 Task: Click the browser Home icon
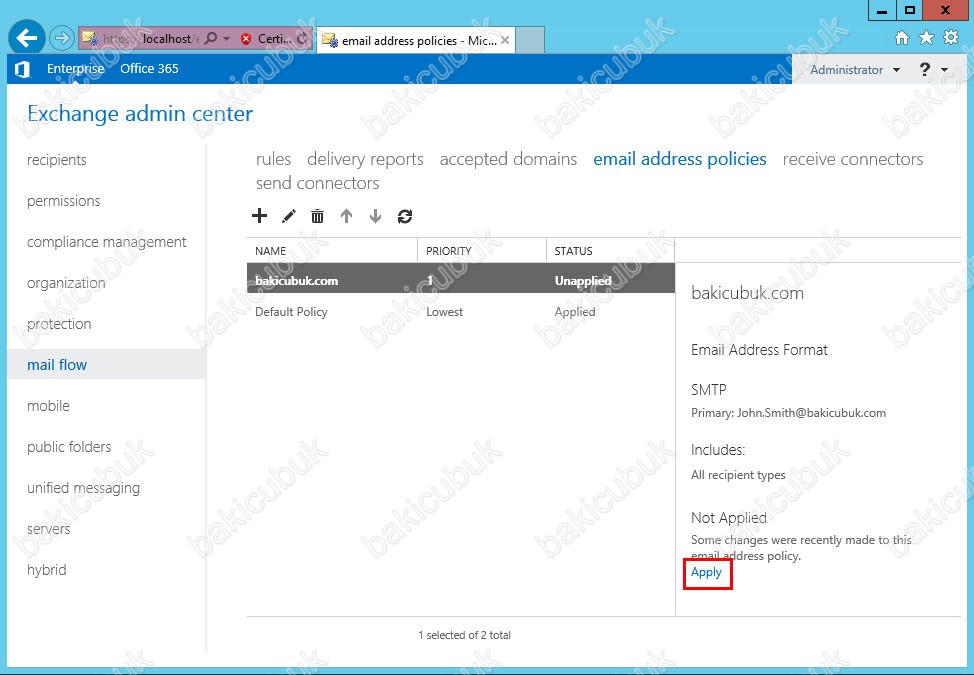[902, 38]
